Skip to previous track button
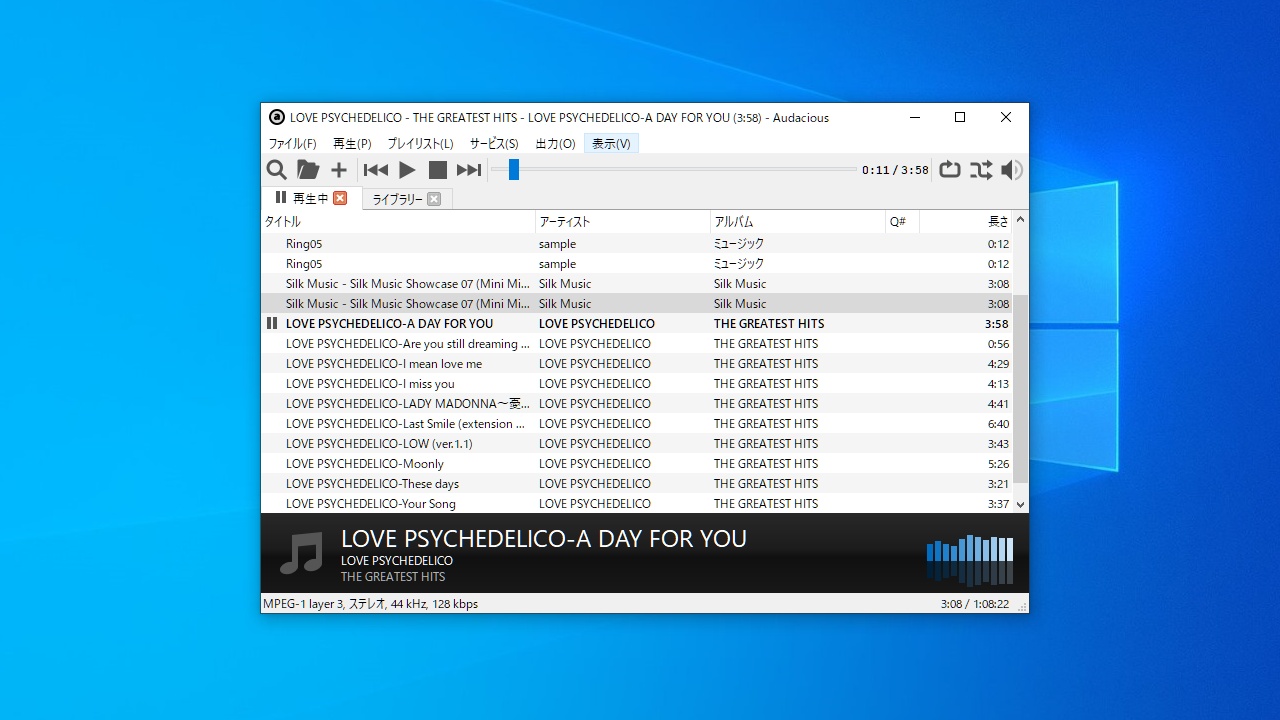The height and width of the screenshot is (720, 1280). (x=376, y=170)
